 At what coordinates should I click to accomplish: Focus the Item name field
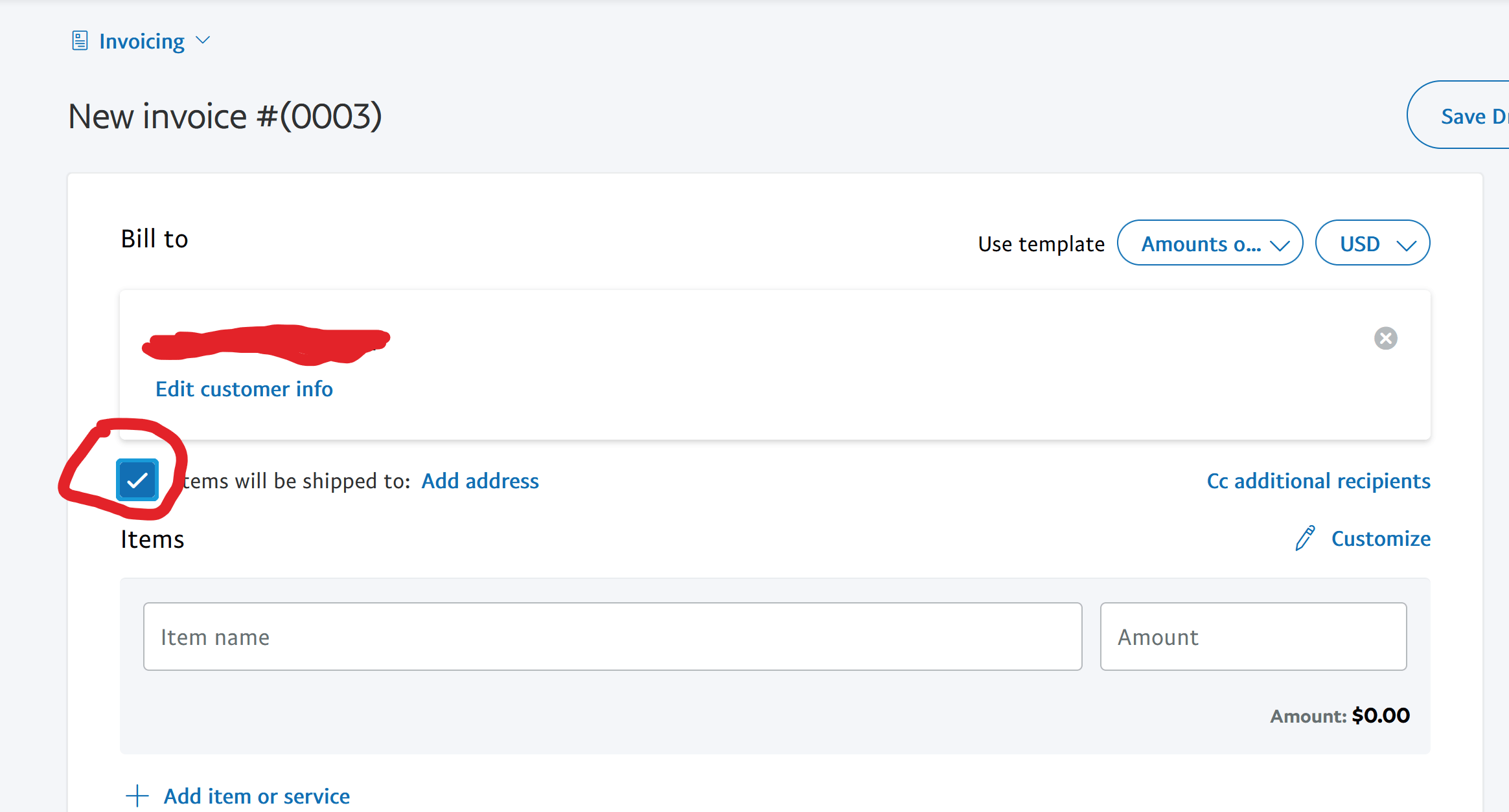tap(612, 637)
